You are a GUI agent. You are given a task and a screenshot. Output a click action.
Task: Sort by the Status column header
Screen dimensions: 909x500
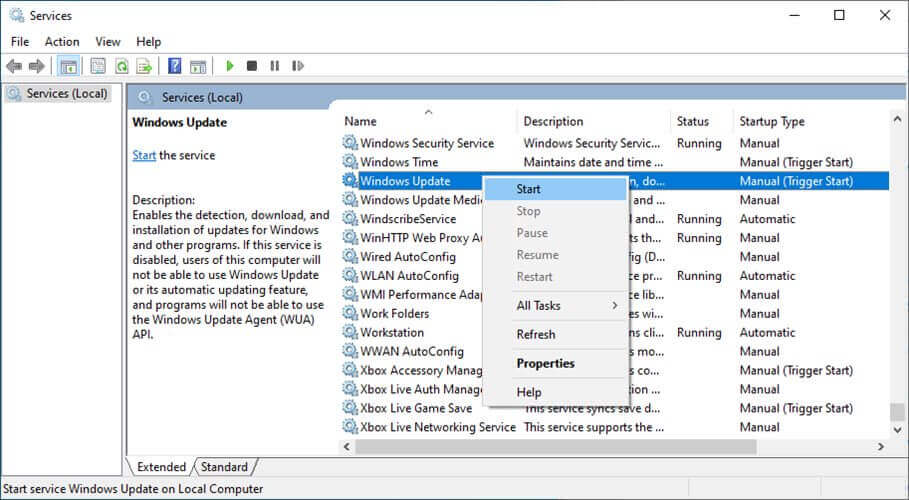click(x=701, y=121)
